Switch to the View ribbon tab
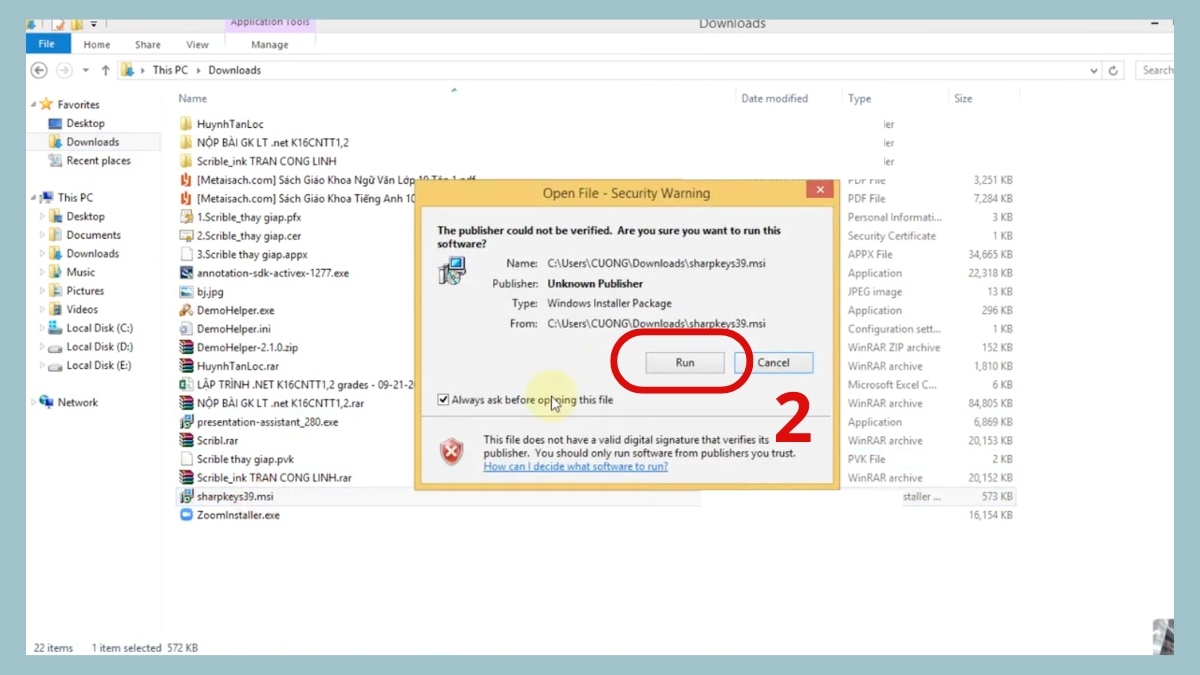The width and height of the screenshot is (1200, 675). pyautogui.click(x=197, y=44)
